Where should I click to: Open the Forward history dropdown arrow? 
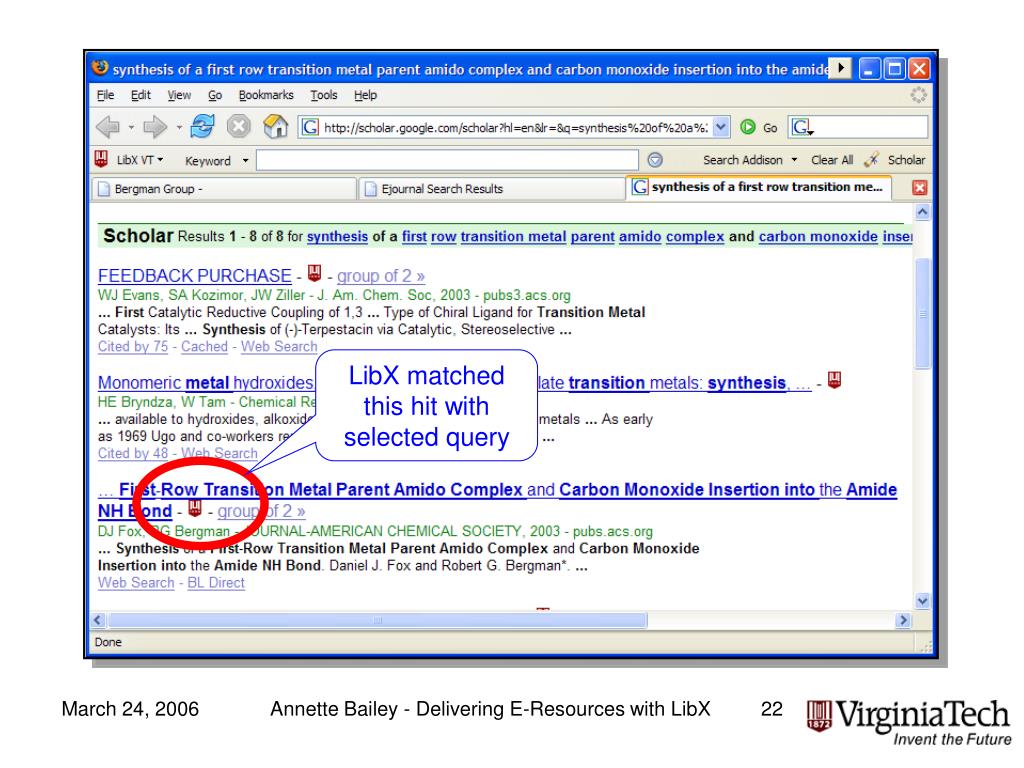coord(179,127)
